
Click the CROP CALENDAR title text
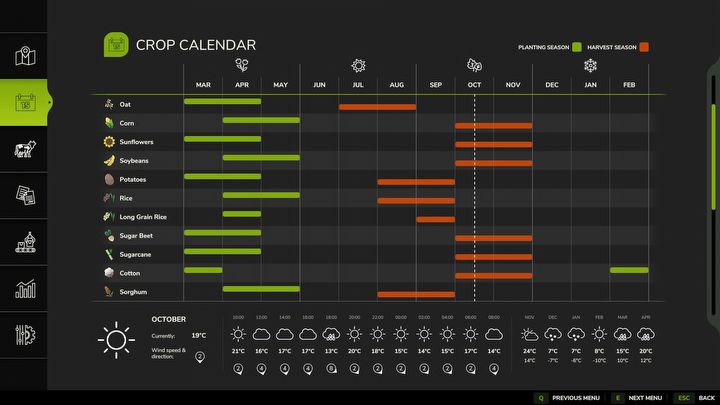196,45
